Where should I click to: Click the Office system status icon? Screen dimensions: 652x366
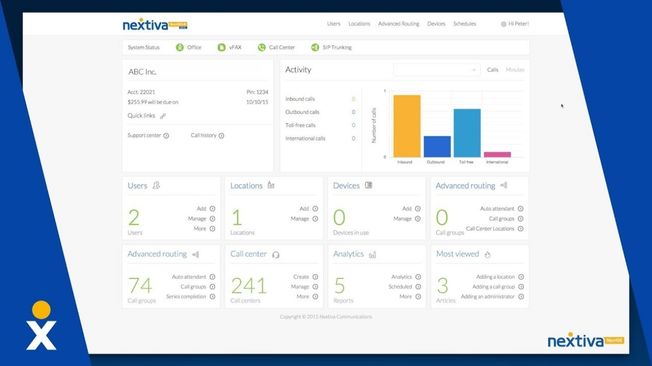[x=180, y=47]
